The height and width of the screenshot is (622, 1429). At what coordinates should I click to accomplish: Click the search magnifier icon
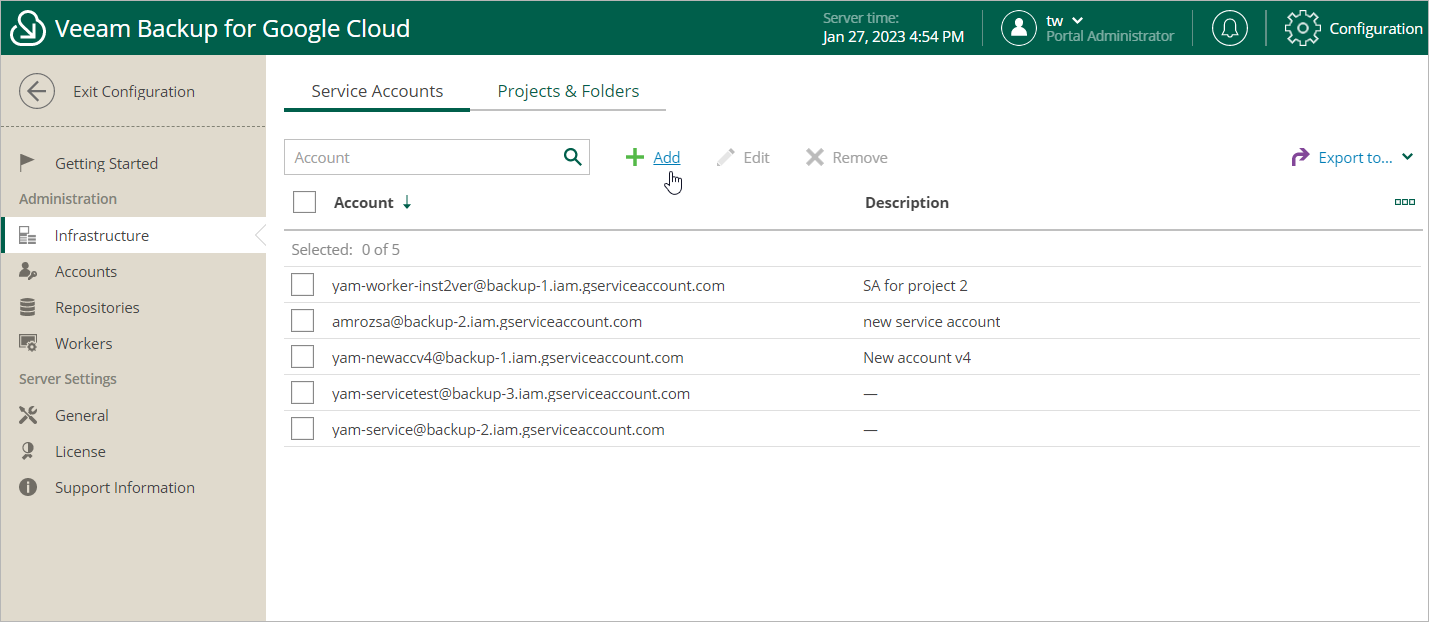point(572,156)
